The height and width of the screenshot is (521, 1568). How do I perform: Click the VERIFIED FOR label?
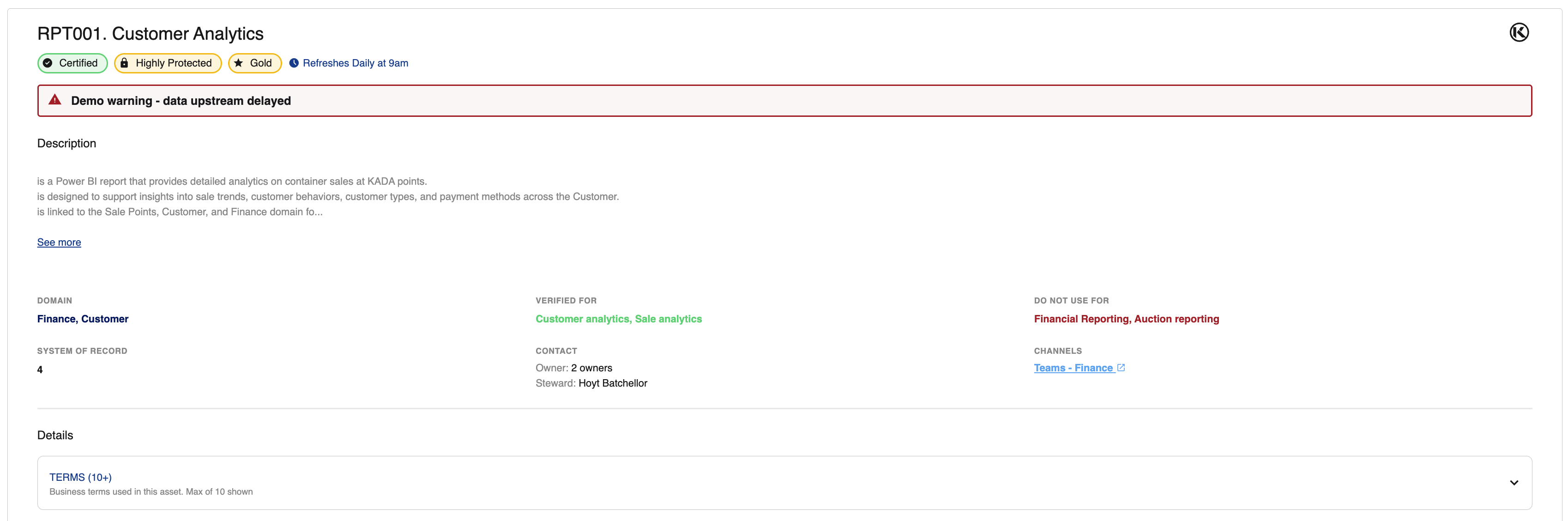(566, 301)
